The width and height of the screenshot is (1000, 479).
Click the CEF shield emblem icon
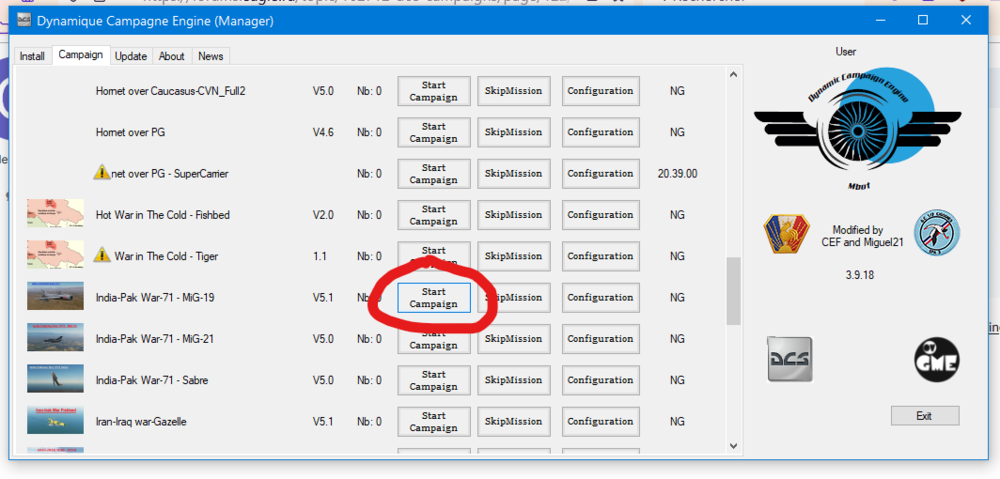pyautogui.click(x=786, y=234)
